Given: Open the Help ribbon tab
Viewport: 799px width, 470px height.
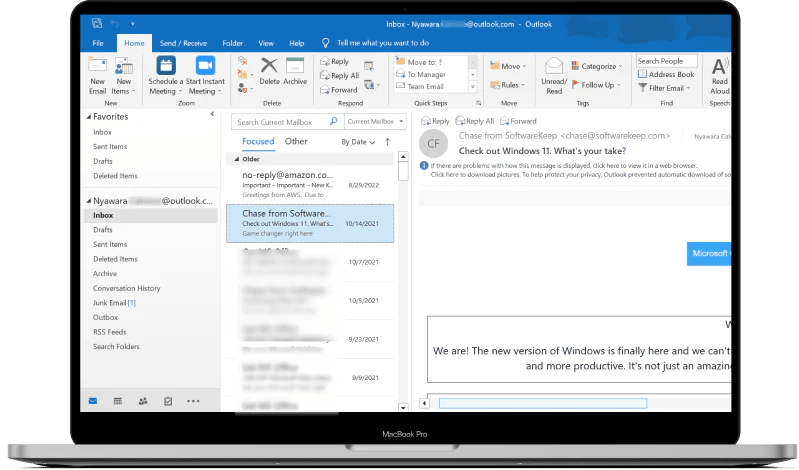Looking at the screenshot, I should click(297, 43).
